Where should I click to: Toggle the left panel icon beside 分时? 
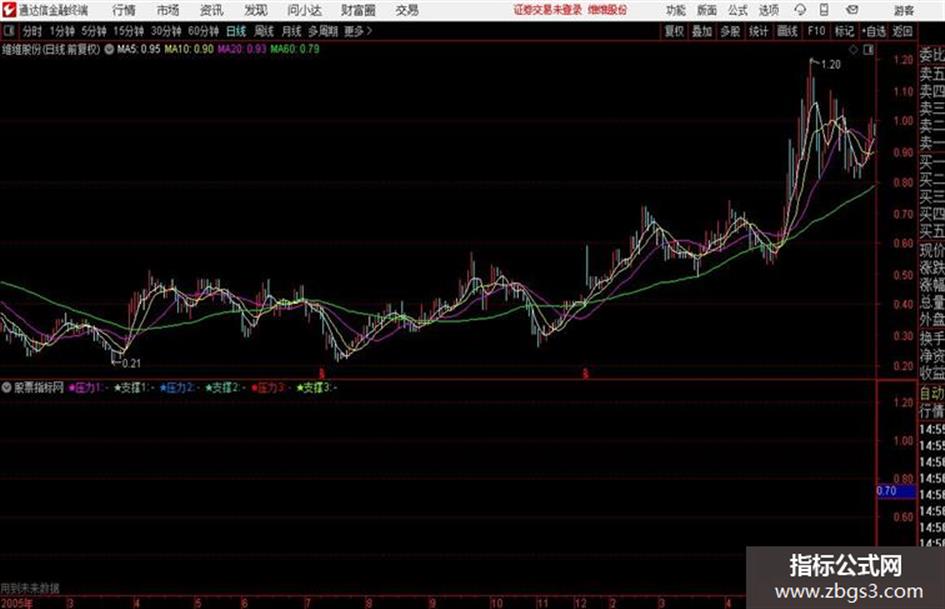9,31
